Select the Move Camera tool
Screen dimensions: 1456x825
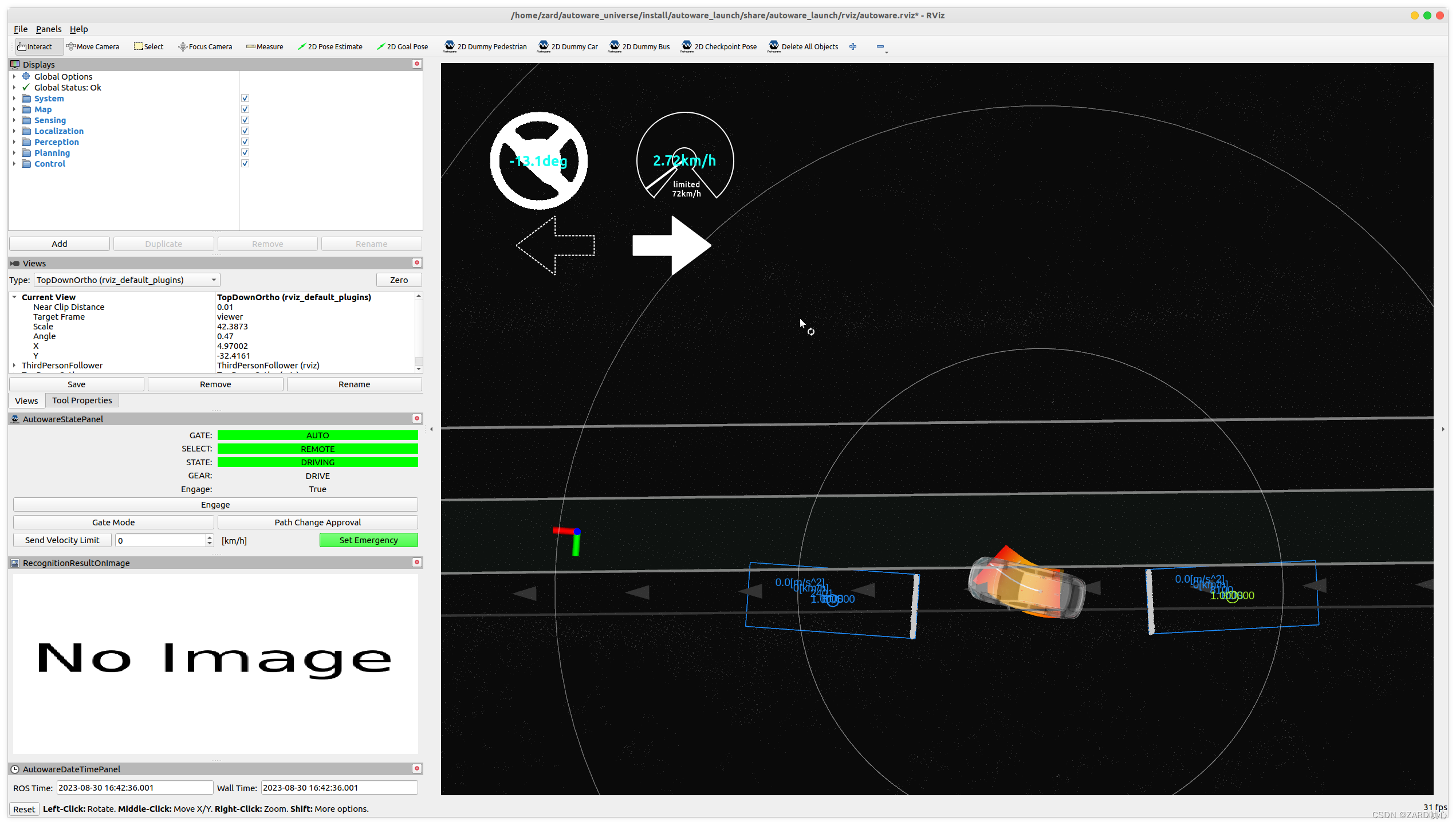tap(93, 46)
